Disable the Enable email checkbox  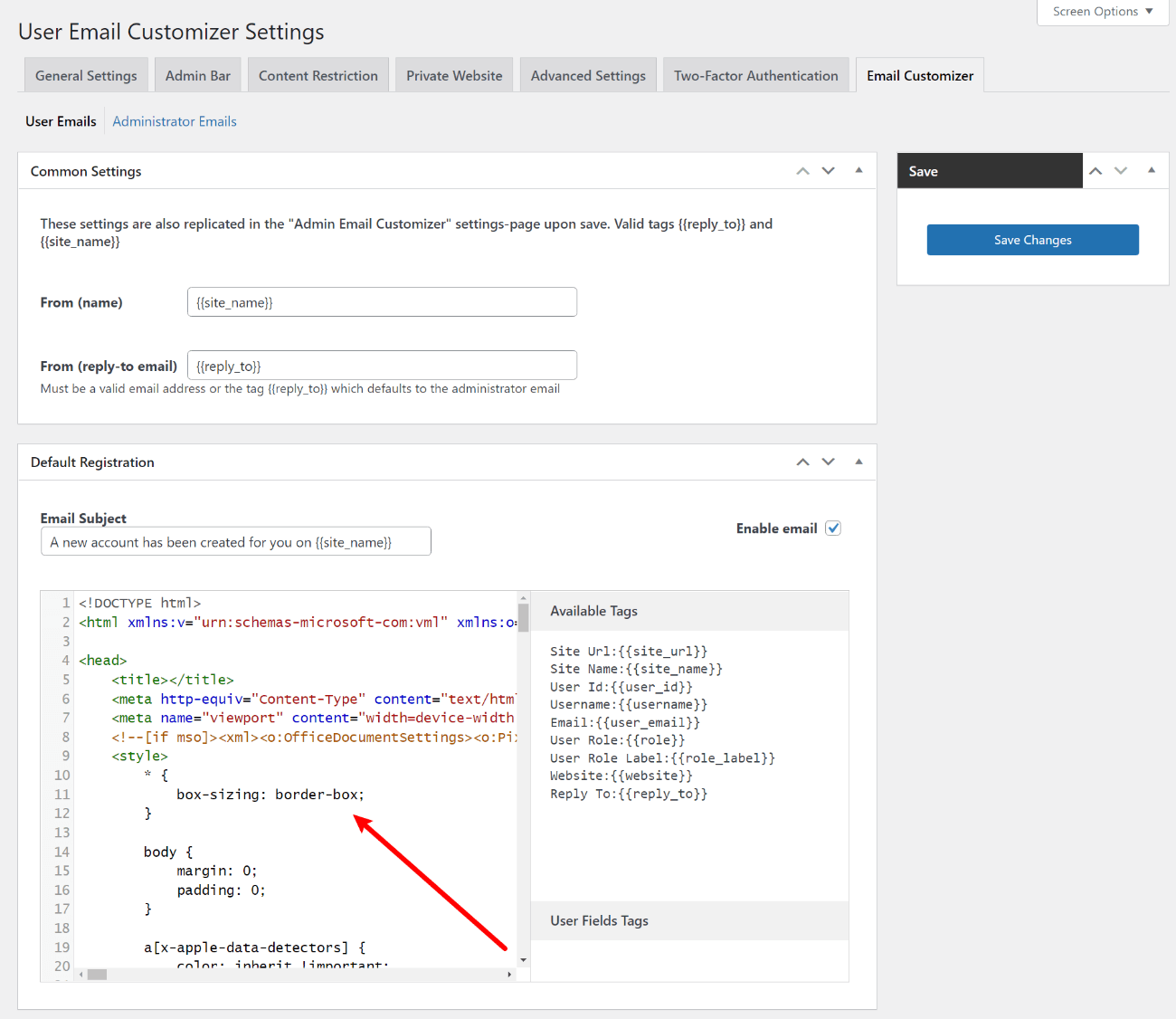pos(833,529)
